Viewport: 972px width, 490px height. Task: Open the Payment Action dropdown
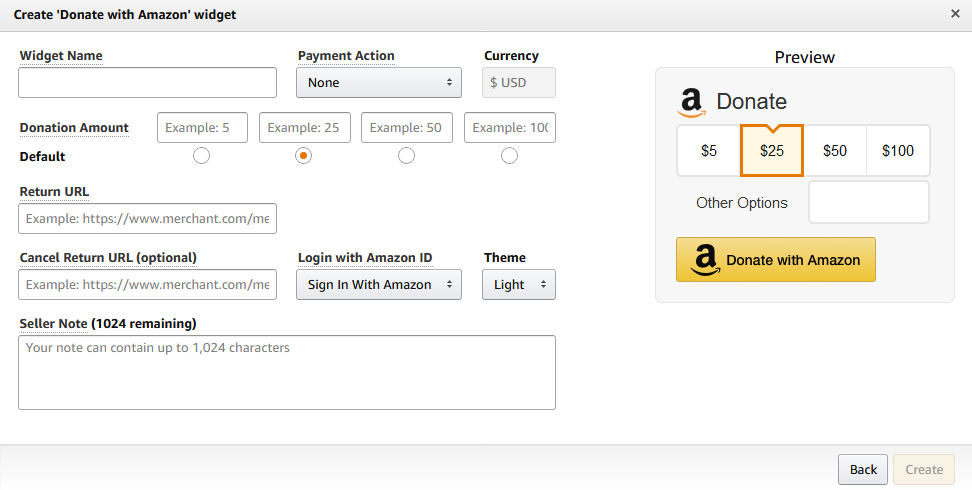[x=378, y=82]
